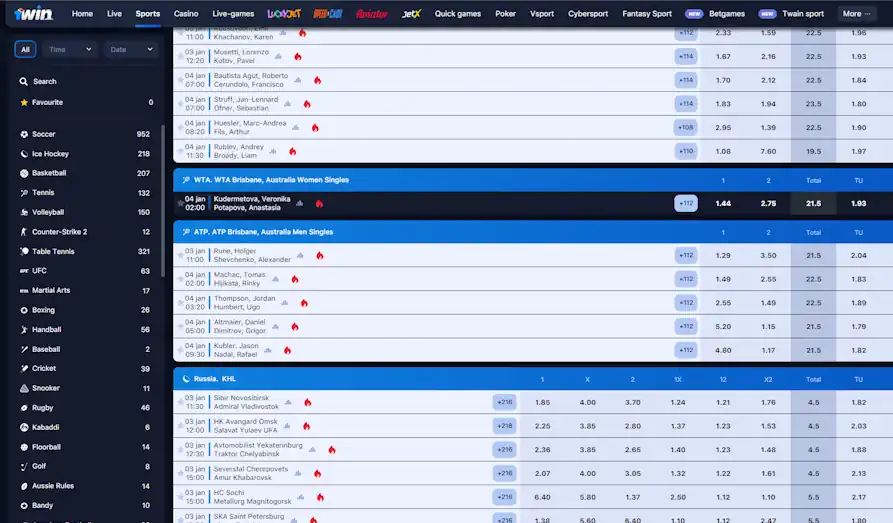Open the Live-games tab
The width and height of the screenshot is (893, 523).
[x=233, y=14]
